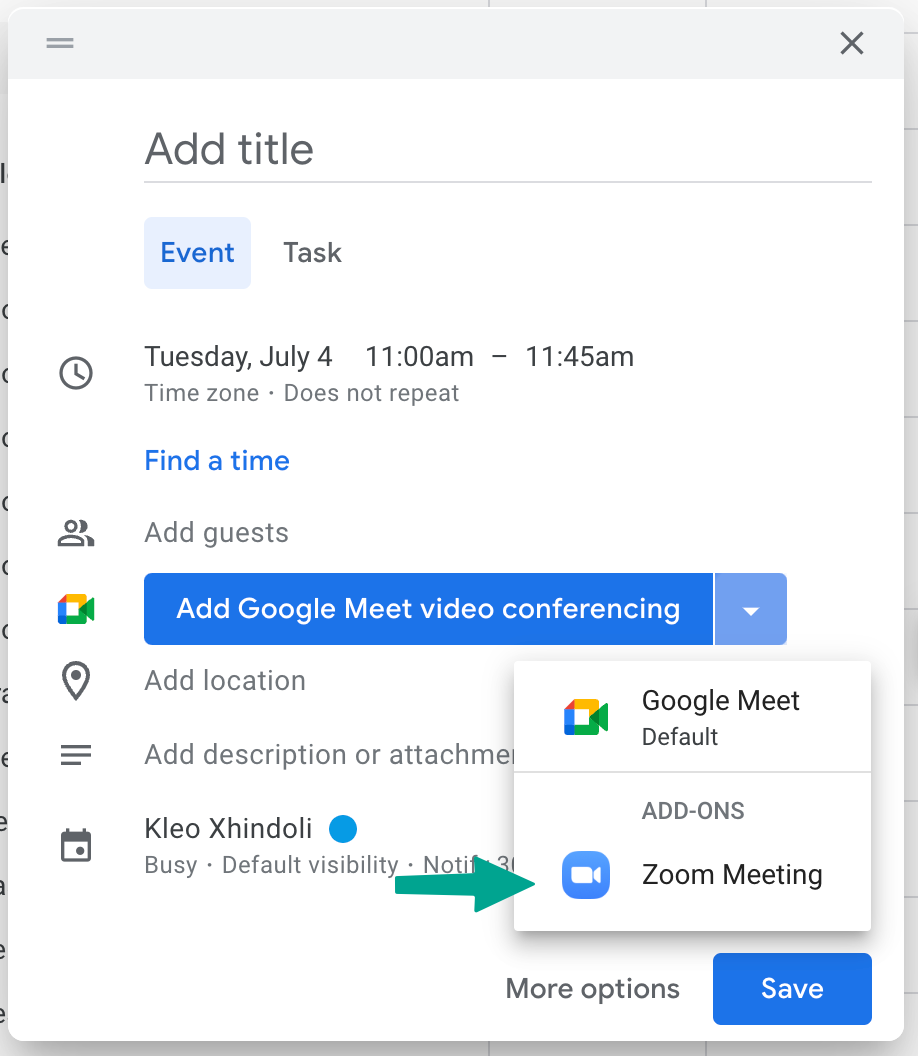918x1056 pixels.
Task: Change the event color swatch
Action: point(344,828)
